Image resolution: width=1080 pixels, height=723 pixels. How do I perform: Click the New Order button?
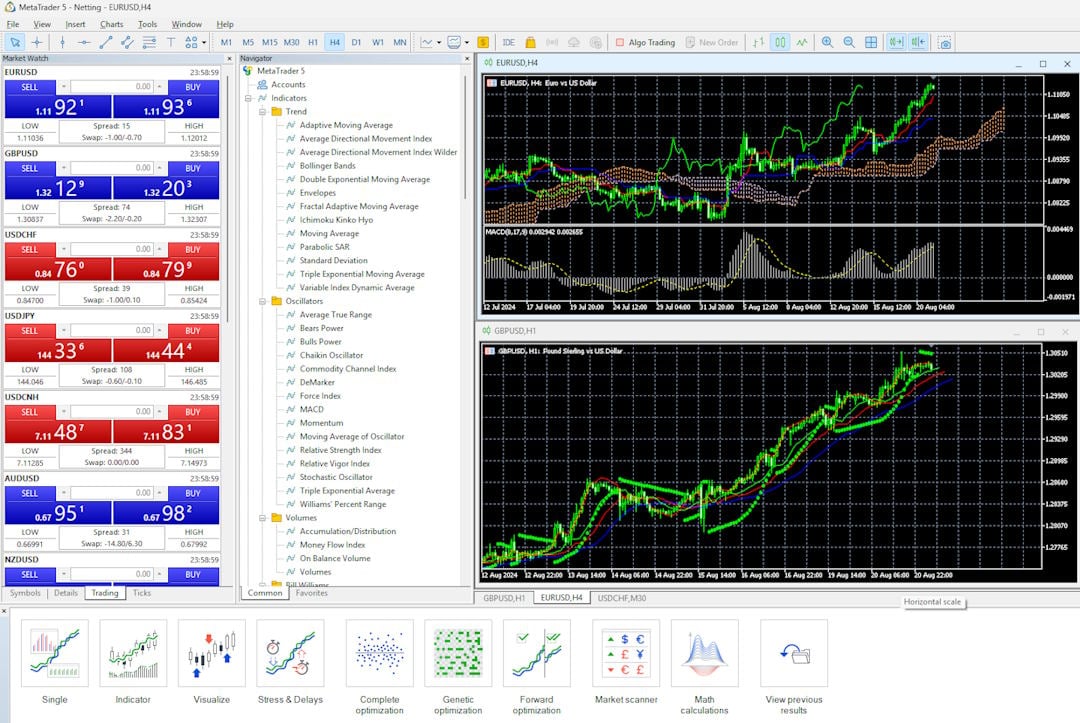click(712, 42)
